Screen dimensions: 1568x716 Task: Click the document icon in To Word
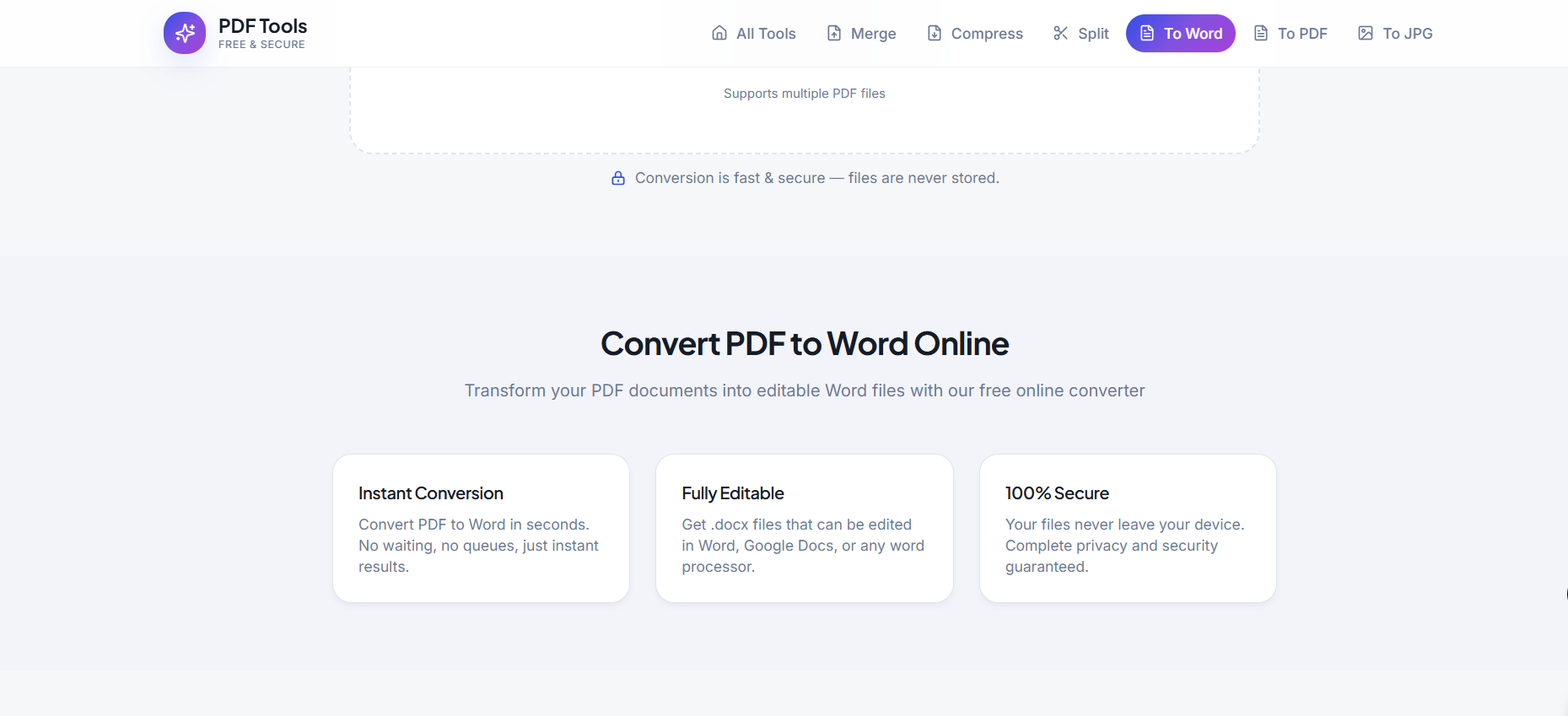point(1147,33)
